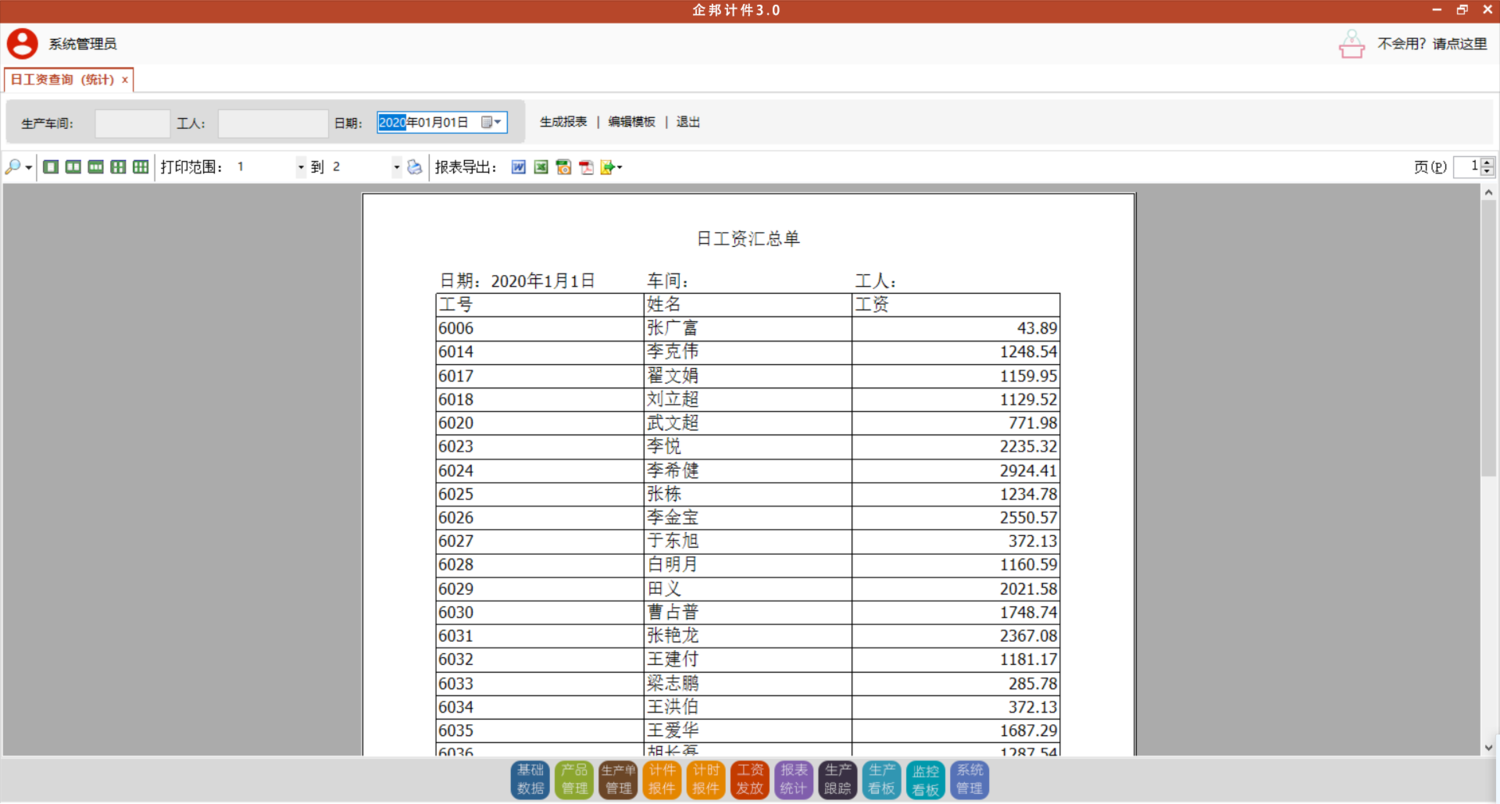Image resolution: width=1500 pixels, height=804 pixels.
Task: Click 编辑模板 to edit template
Action: [x=631, y=122]
